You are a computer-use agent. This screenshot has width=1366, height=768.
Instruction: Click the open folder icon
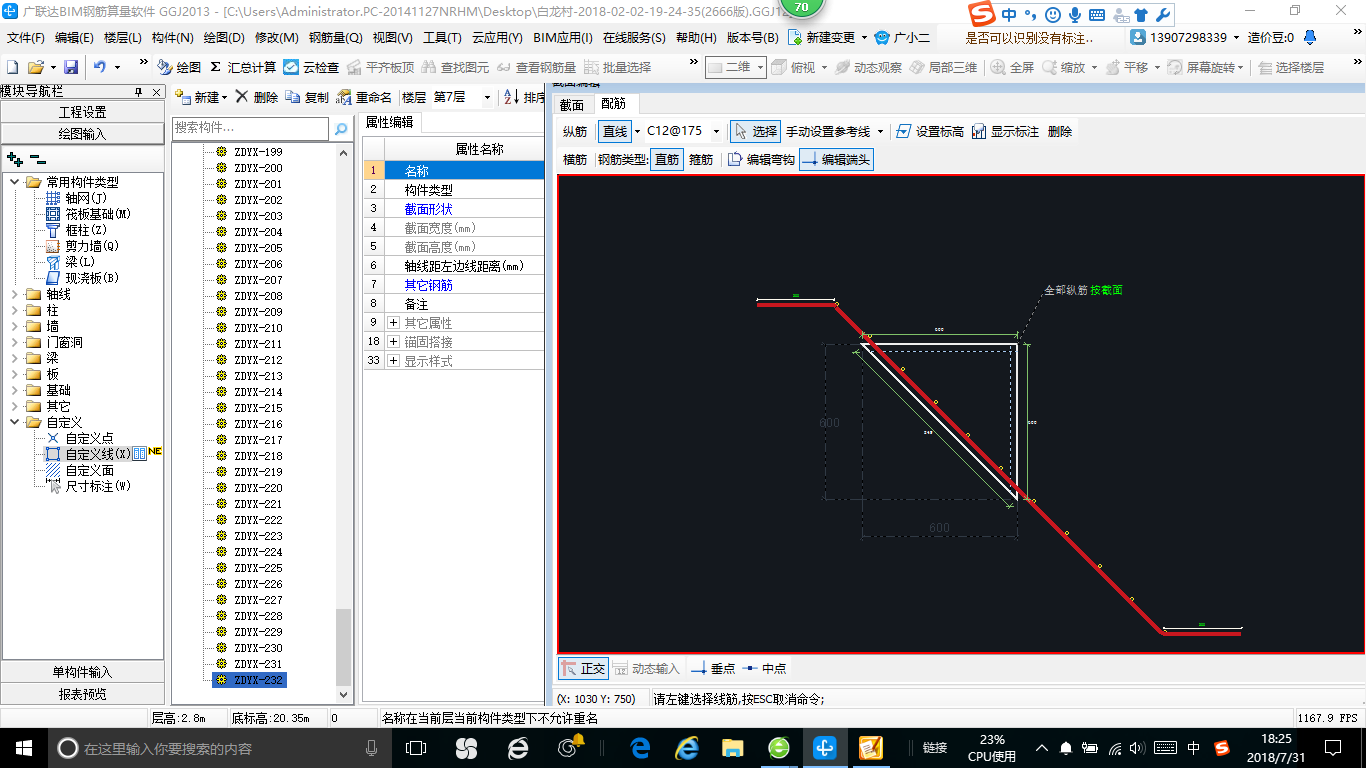[35, 67]
